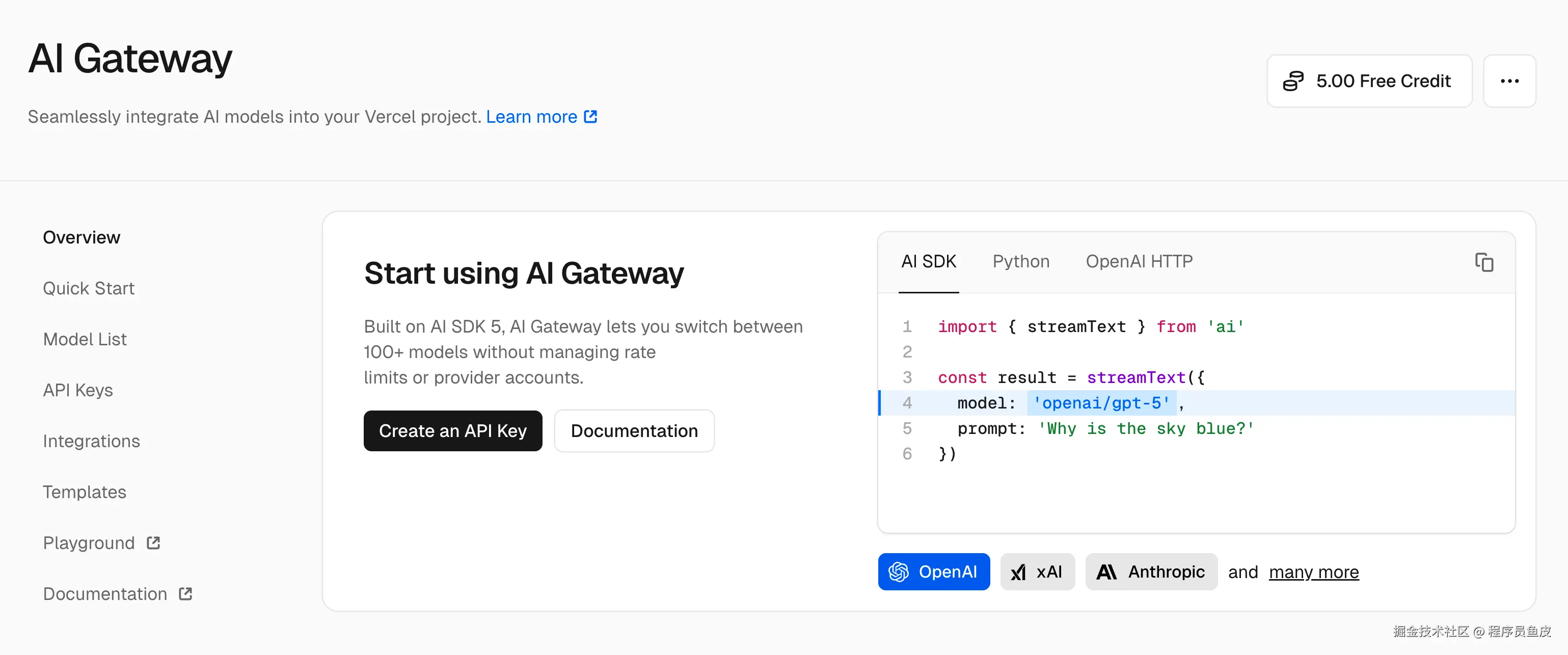1568x655 pixels.
Task: Click the external link icon next to sidebar Documentation
Action: [185, 593]
